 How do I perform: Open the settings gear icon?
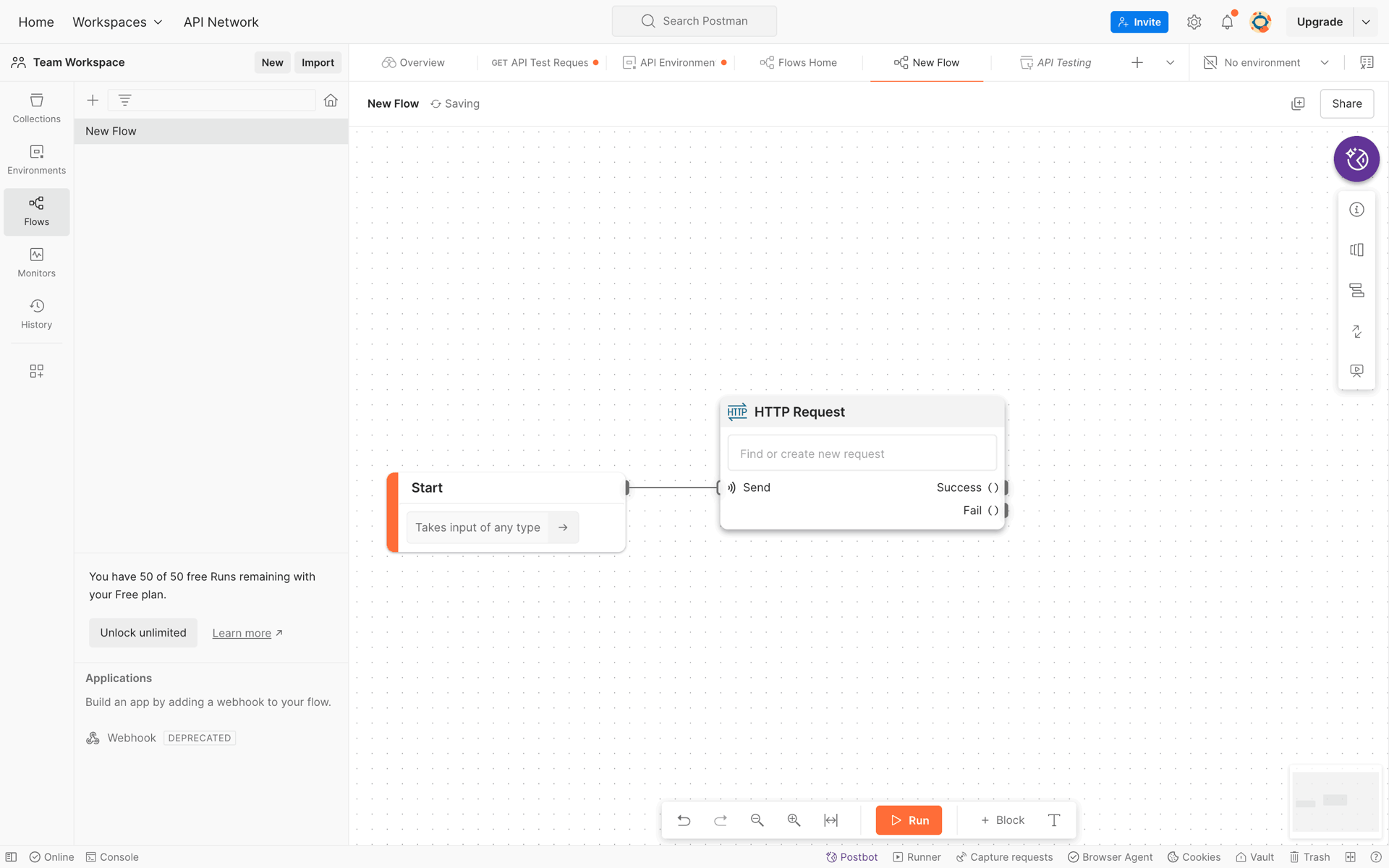point(1194,22)
